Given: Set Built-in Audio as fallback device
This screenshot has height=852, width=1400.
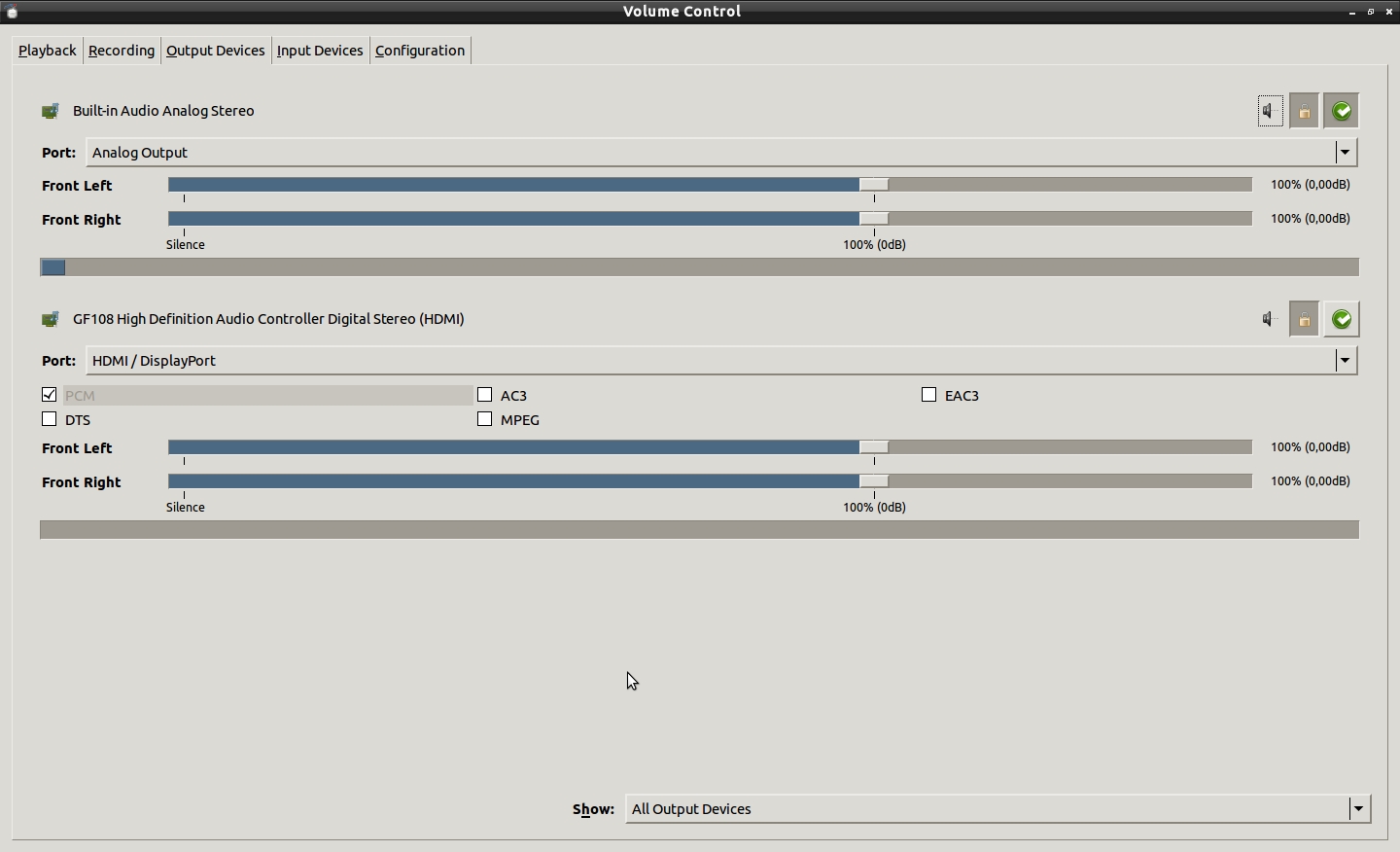Looking at the screenshot, I should click(x=1342, y=112).
